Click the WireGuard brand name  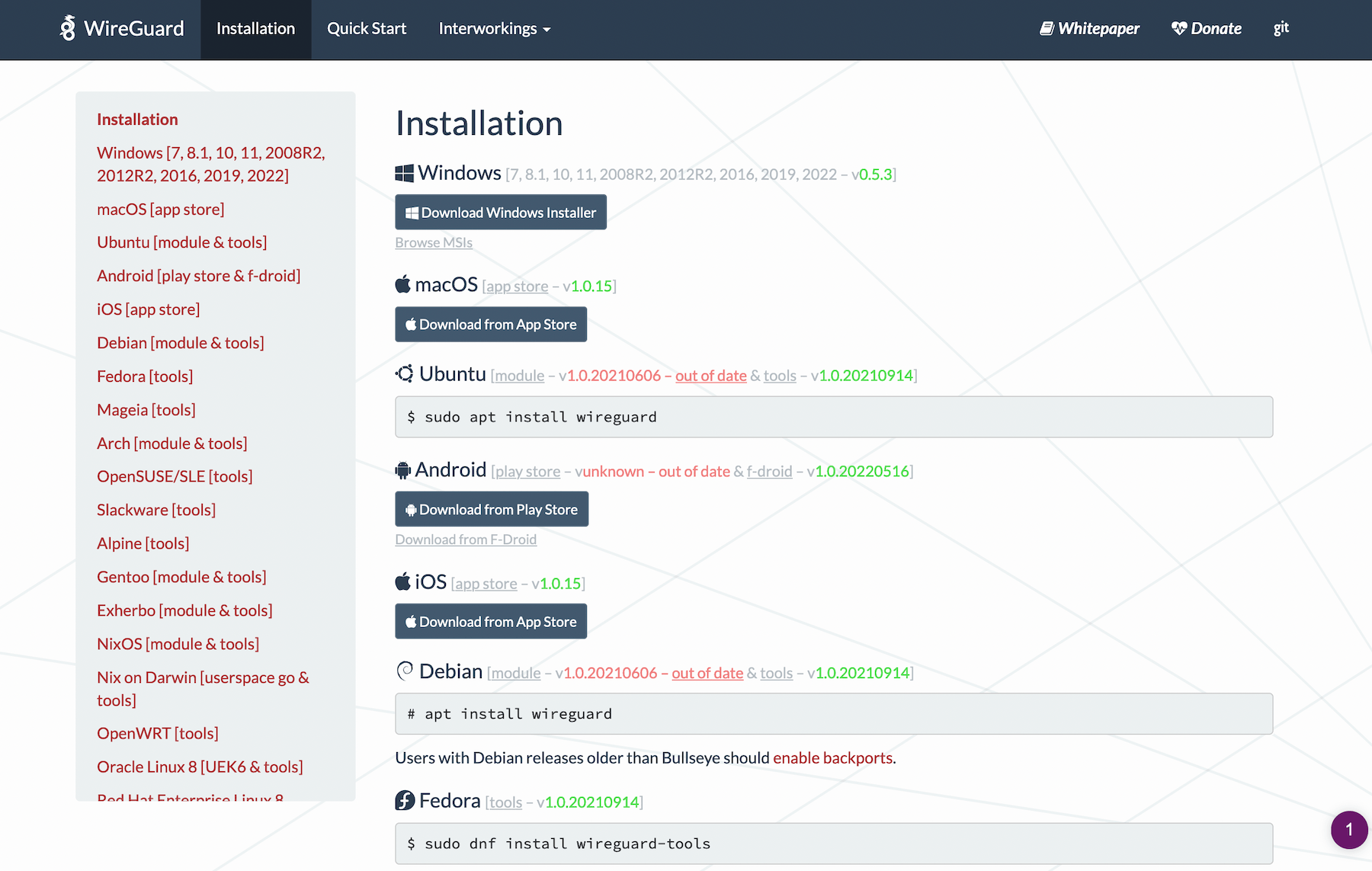[x=134, y=29]
